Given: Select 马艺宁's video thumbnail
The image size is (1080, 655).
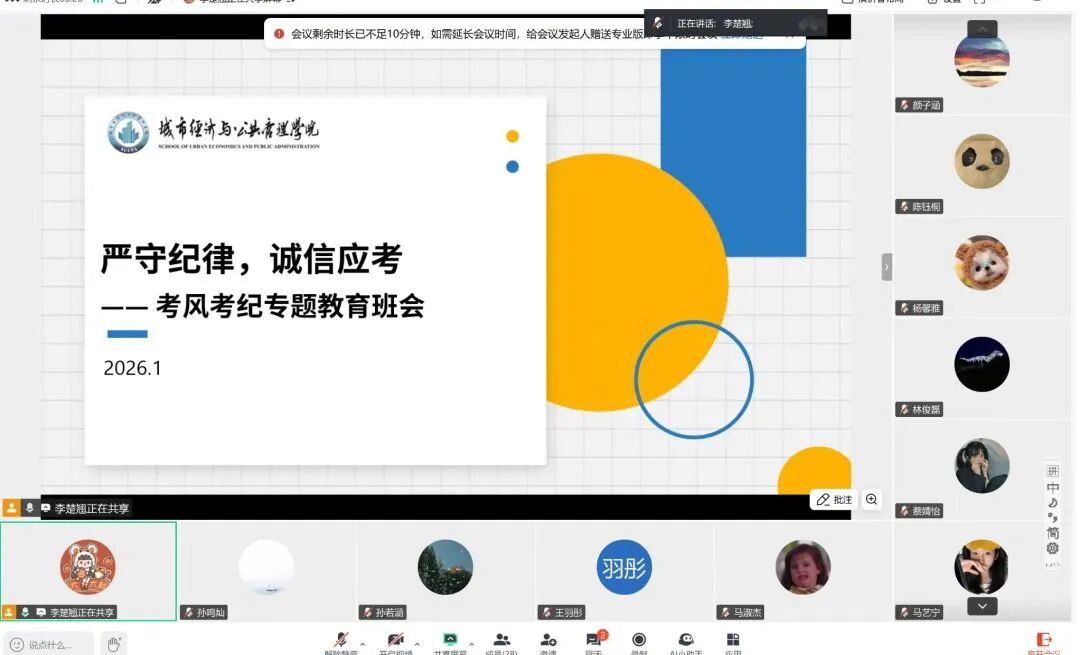Looking at the screenshot, I should (982, 565).
